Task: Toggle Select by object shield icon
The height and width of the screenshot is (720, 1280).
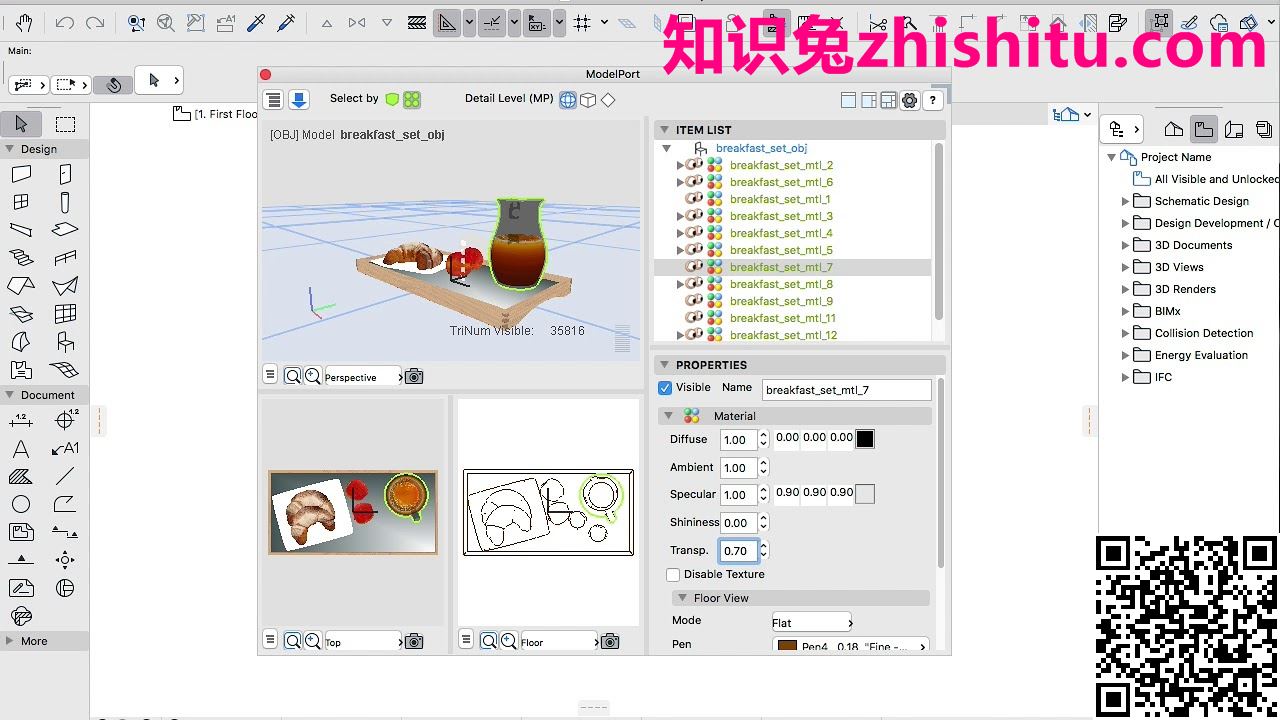Action: coord(392,99)
